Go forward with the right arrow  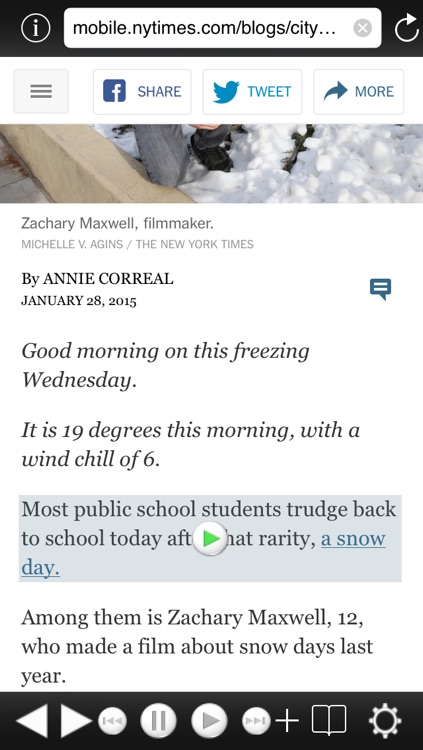(x=76, y=720)
